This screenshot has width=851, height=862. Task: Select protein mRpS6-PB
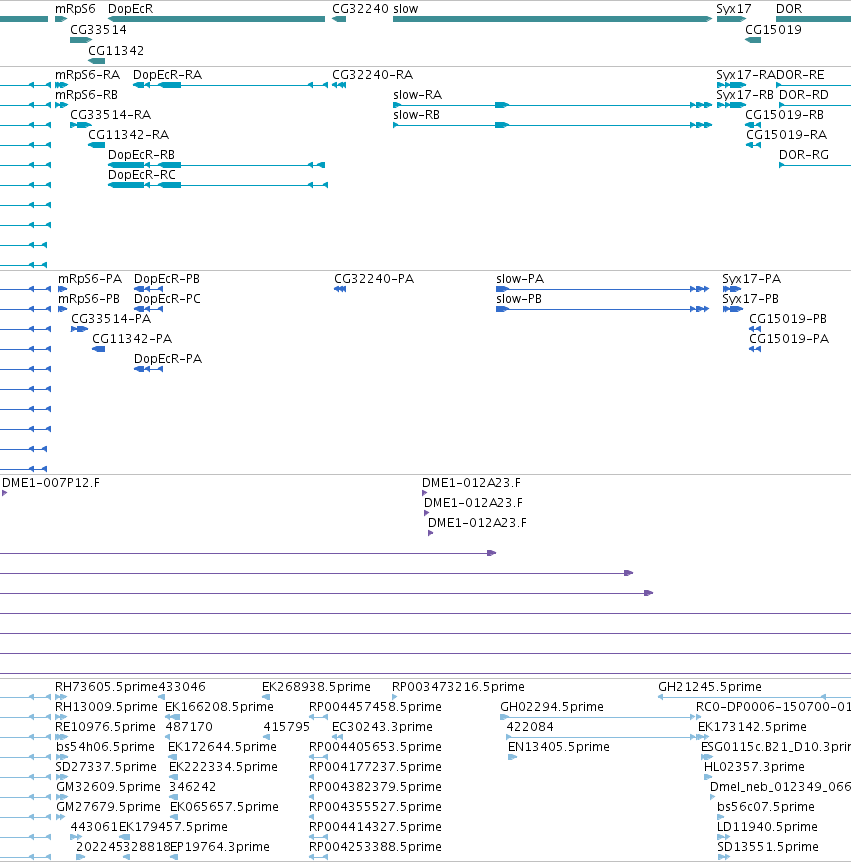coord(89,299)
